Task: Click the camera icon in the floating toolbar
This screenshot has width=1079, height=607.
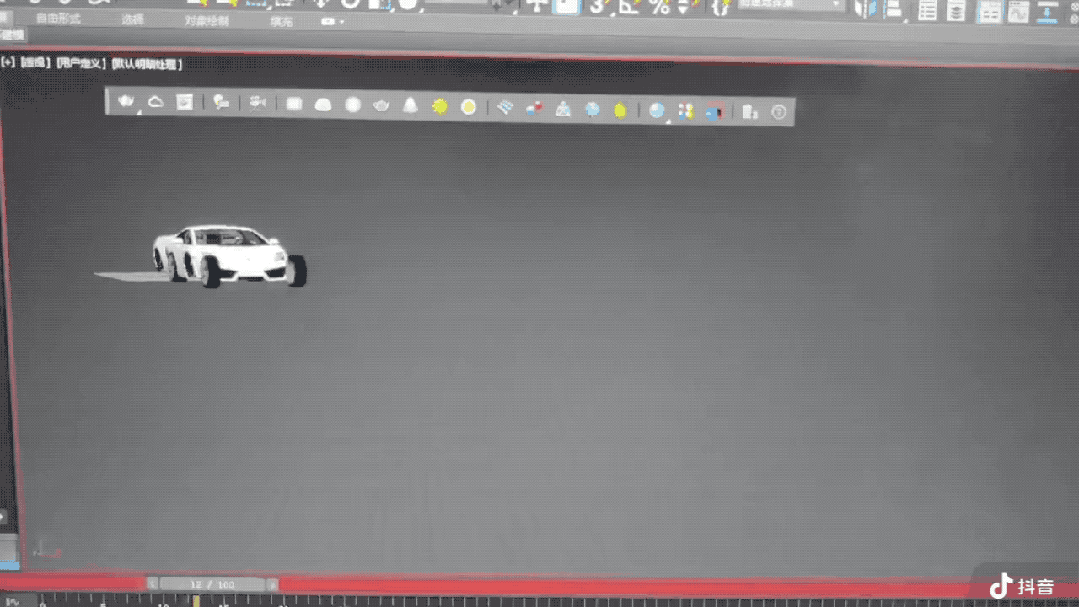Action: 257,104
